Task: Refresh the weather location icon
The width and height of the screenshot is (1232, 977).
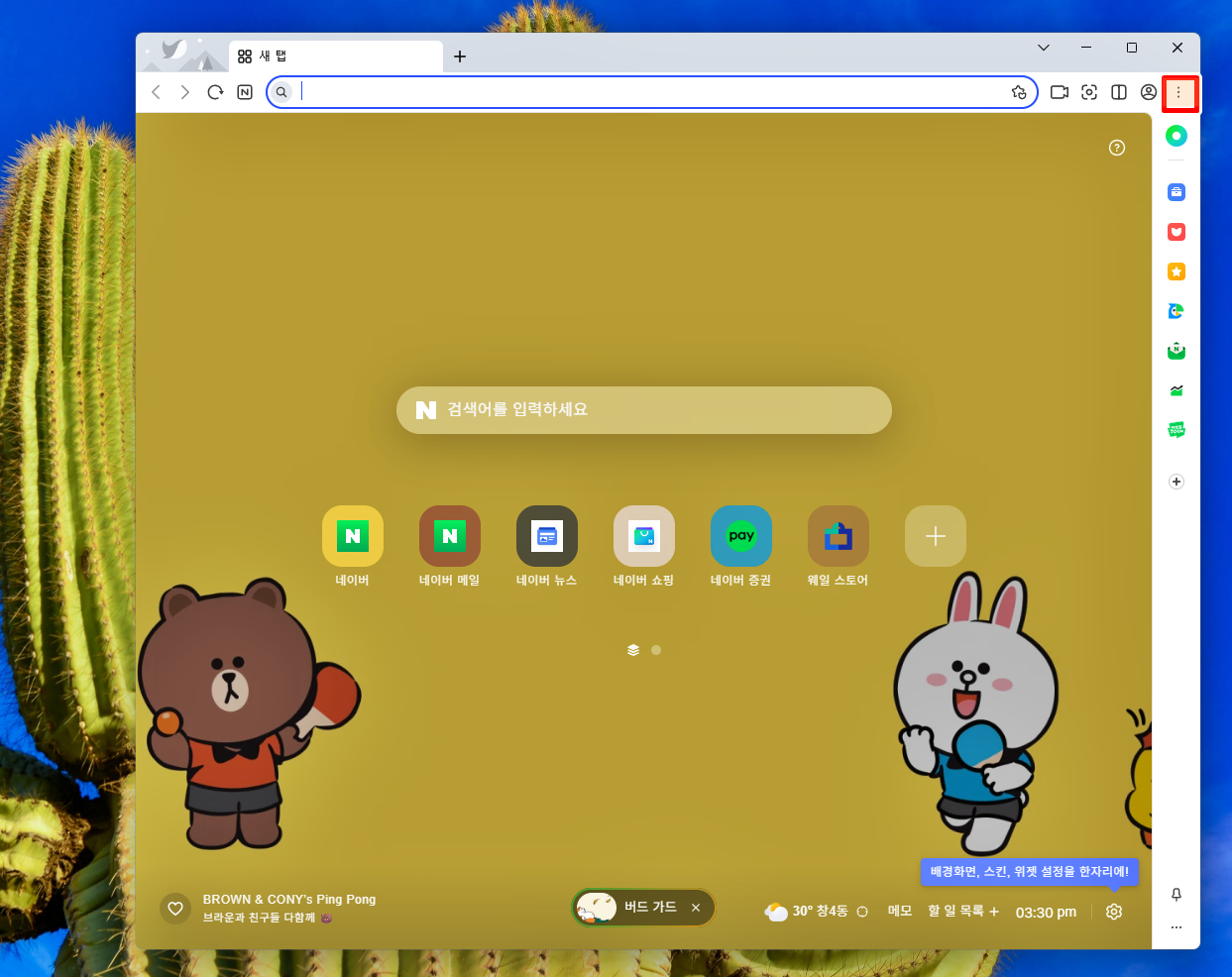Action: (x=862, y=912)
